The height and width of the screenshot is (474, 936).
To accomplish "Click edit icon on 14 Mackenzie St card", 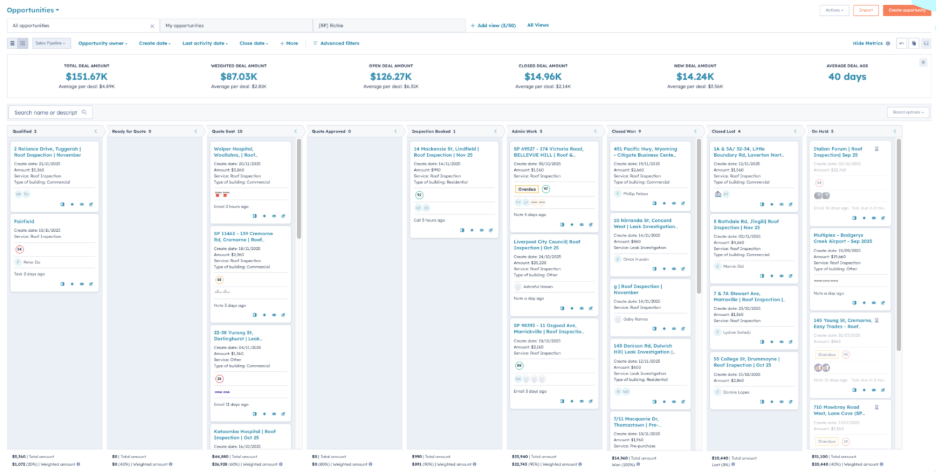I will click(491, 230).
